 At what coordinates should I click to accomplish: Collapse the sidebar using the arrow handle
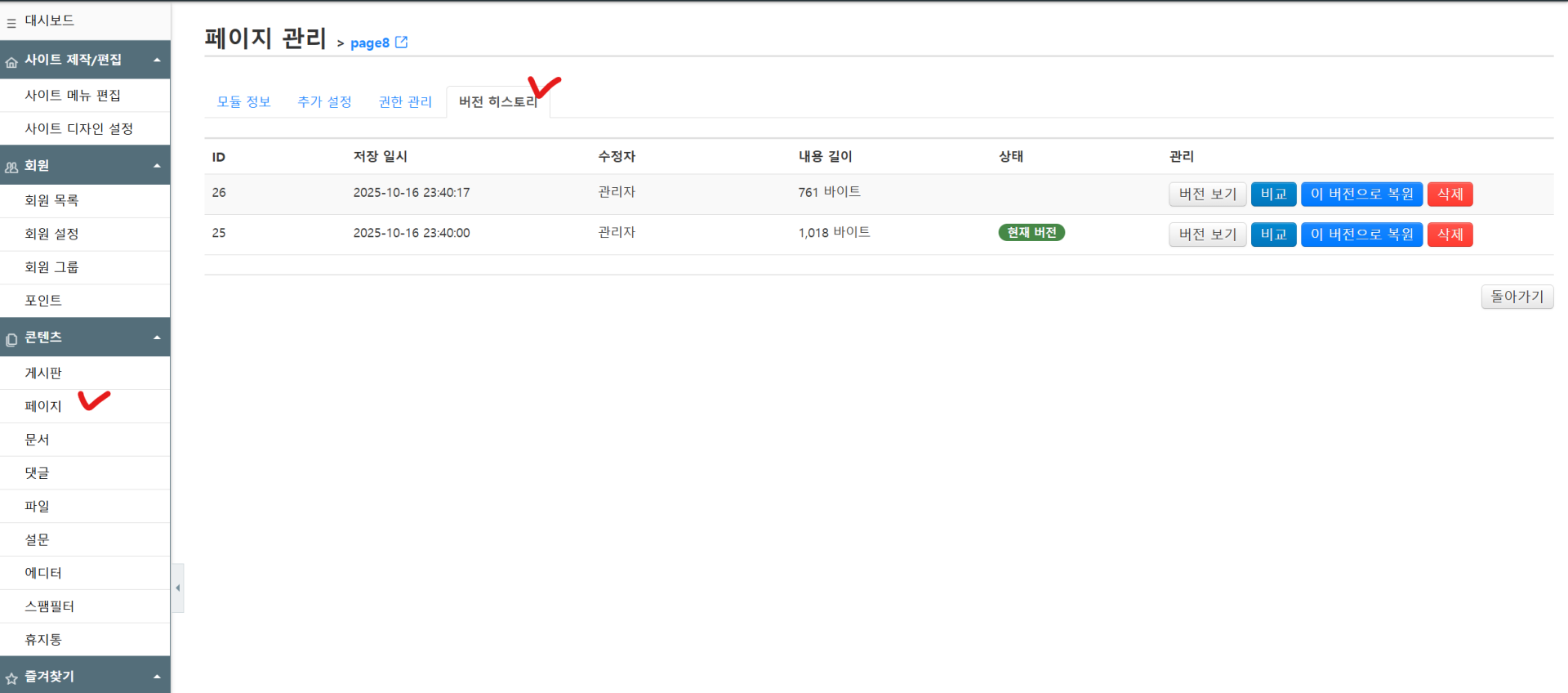177,588
